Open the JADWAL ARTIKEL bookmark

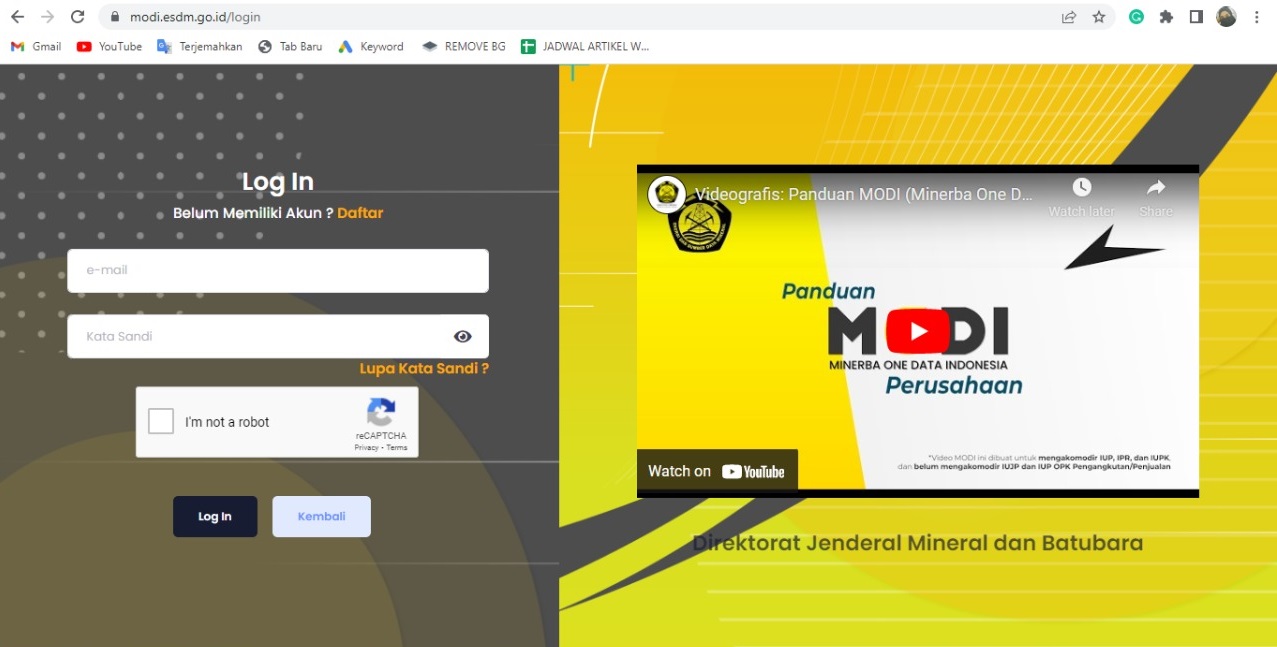(585, 46)
